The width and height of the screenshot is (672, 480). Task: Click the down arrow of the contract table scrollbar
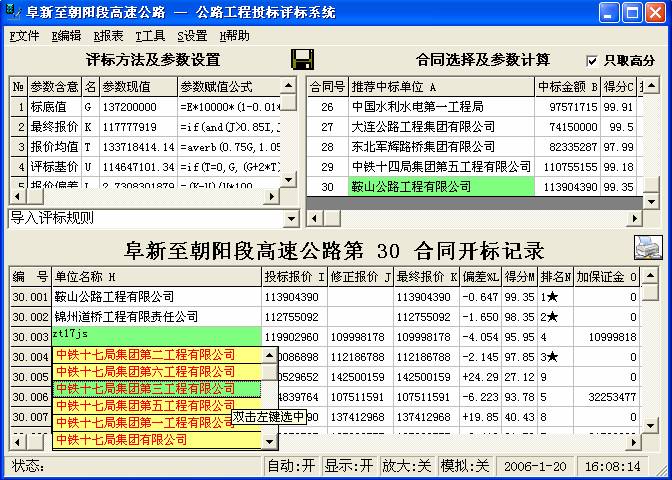[x=652, y=201]
